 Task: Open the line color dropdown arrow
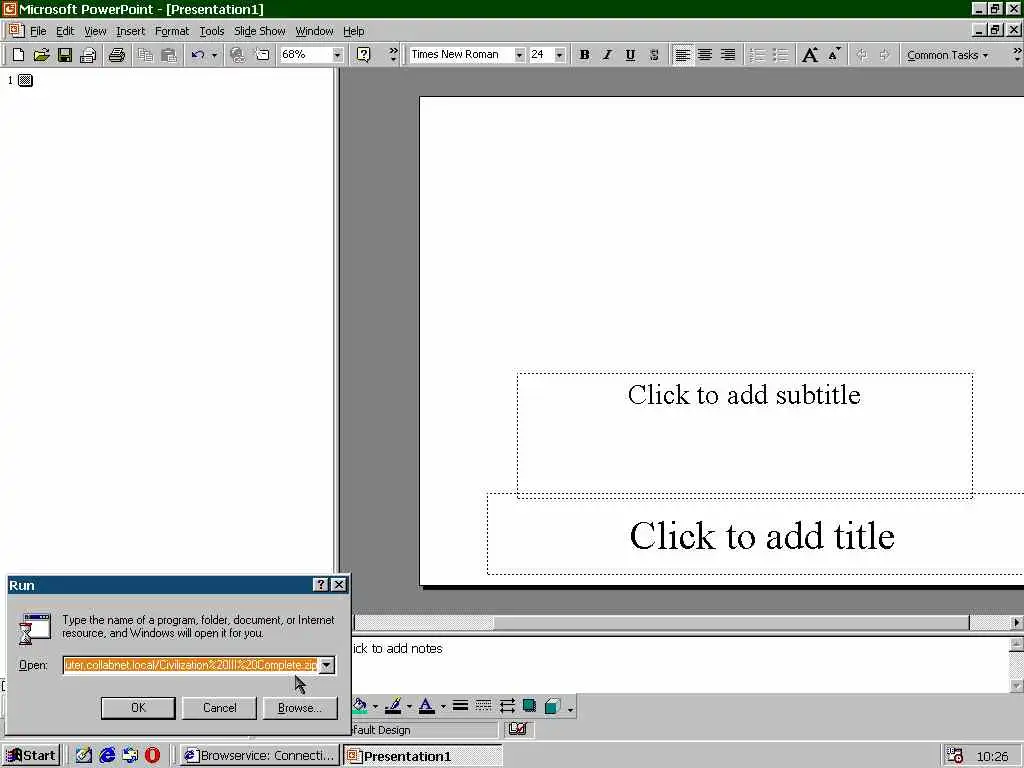pyautogui.click(x=409, y=706)
